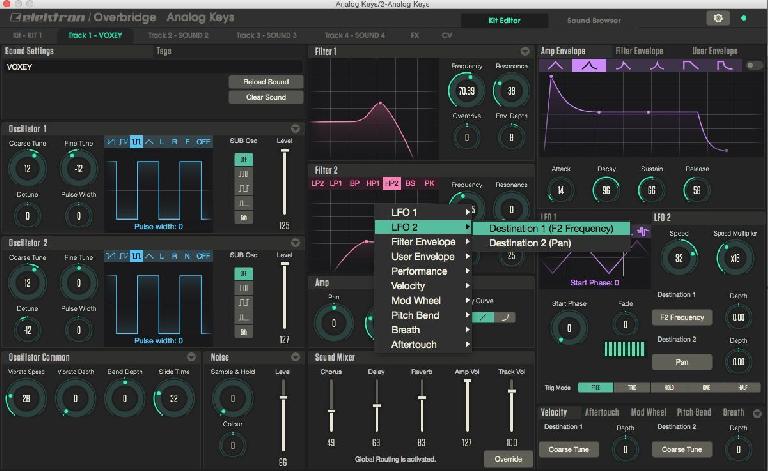
Task: Choose third sub oscillator shape in Oscillator 1
Action: [x=243, y=188]
